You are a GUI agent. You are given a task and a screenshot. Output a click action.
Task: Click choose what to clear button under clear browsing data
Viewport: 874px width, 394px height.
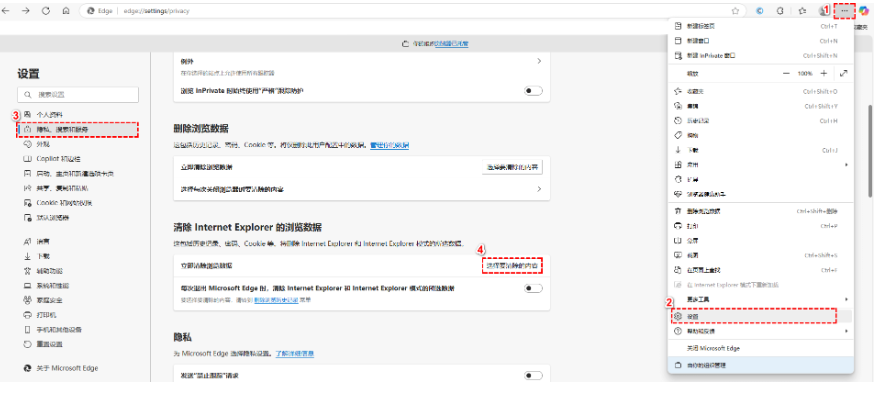[512, 167]
